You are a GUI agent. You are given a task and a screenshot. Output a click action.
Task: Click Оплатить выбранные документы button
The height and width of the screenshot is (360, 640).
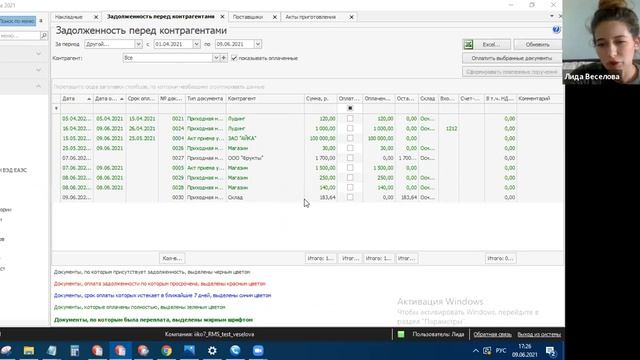[x=511, y=58]
